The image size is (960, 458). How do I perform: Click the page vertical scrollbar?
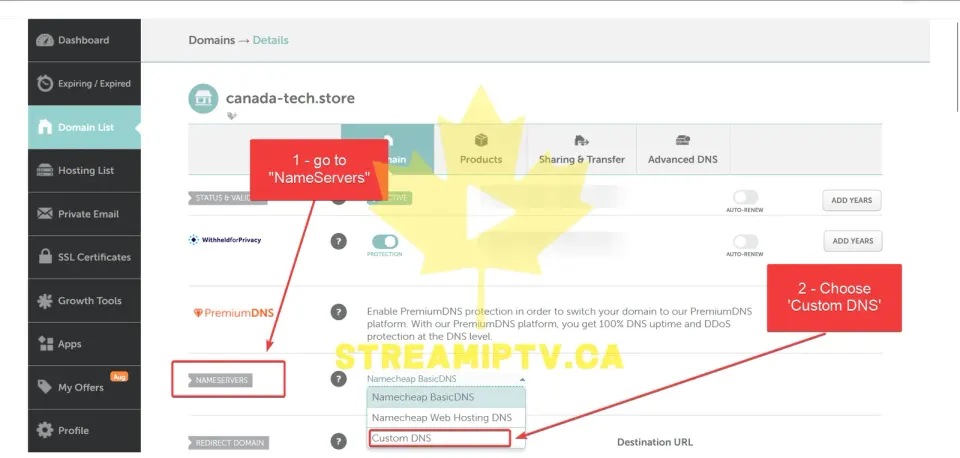956,65
